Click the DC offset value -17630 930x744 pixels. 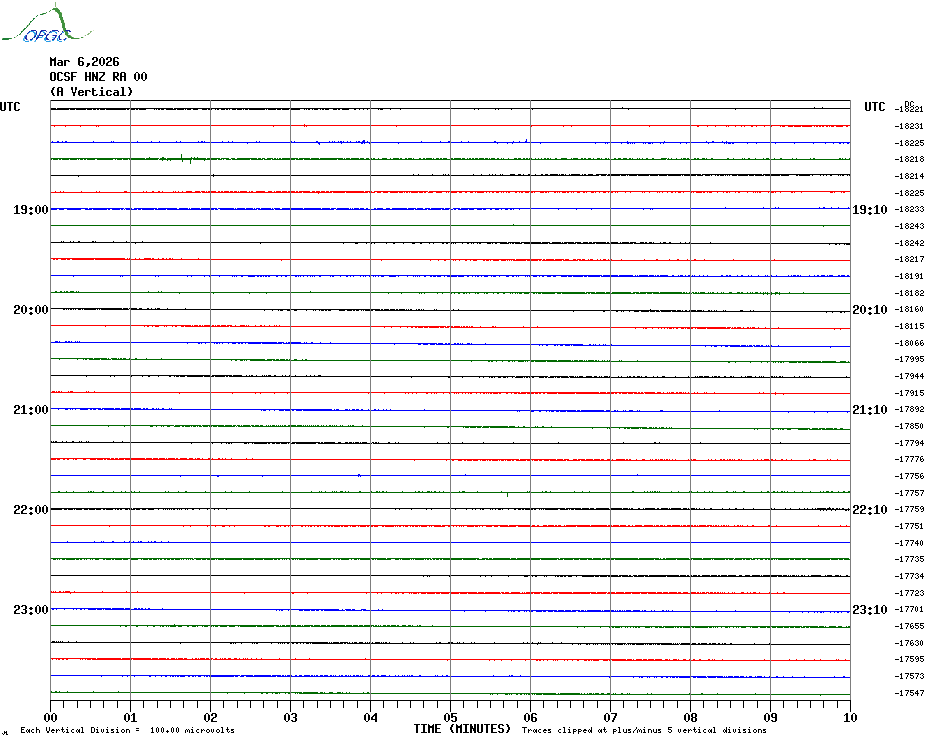pyautogui.click(x=909, y=643)
